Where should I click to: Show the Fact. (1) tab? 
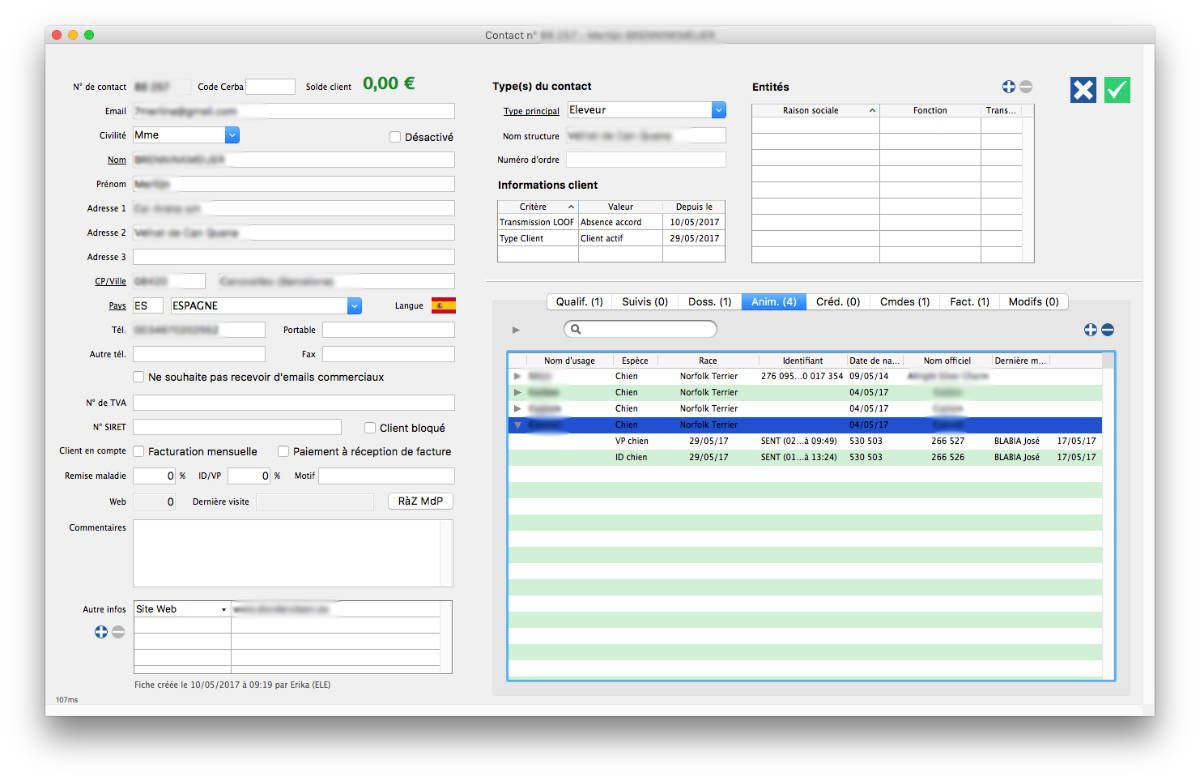(x=970, y=301)
